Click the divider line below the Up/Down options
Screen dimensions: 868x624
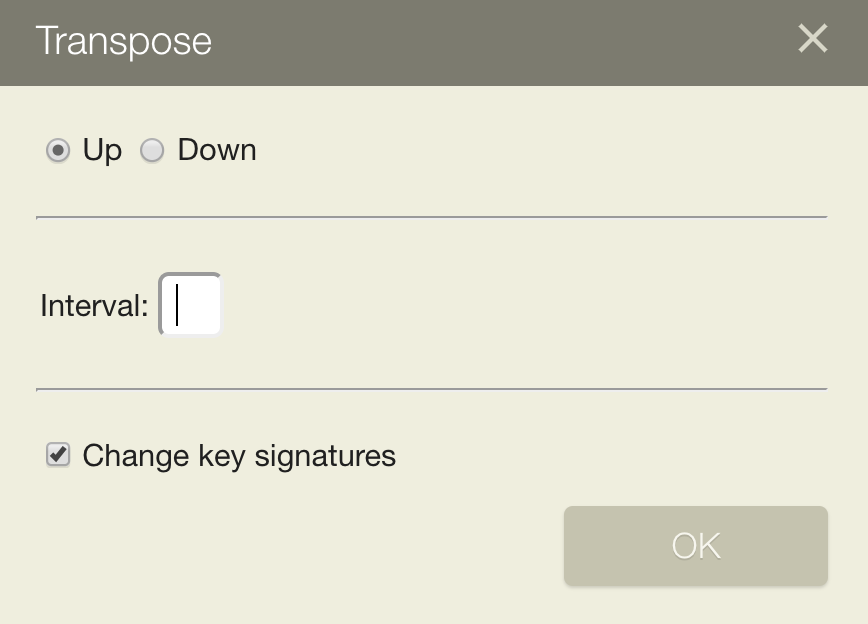pos(431,216)
